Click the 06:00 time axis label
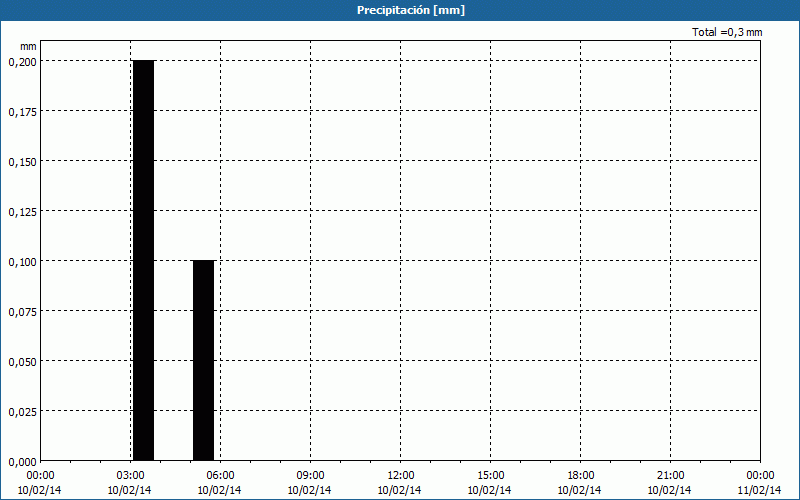The image size is (800, 500). (x=220, y=476)
